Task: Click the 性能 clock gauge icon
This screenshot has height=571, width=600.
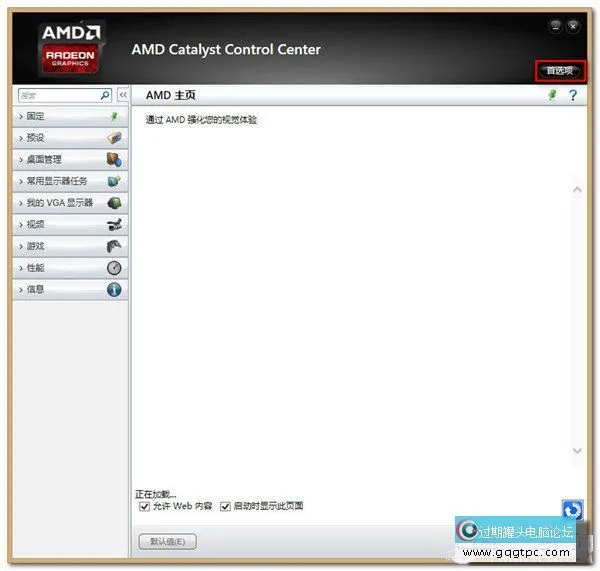Action: pos(114,268)
